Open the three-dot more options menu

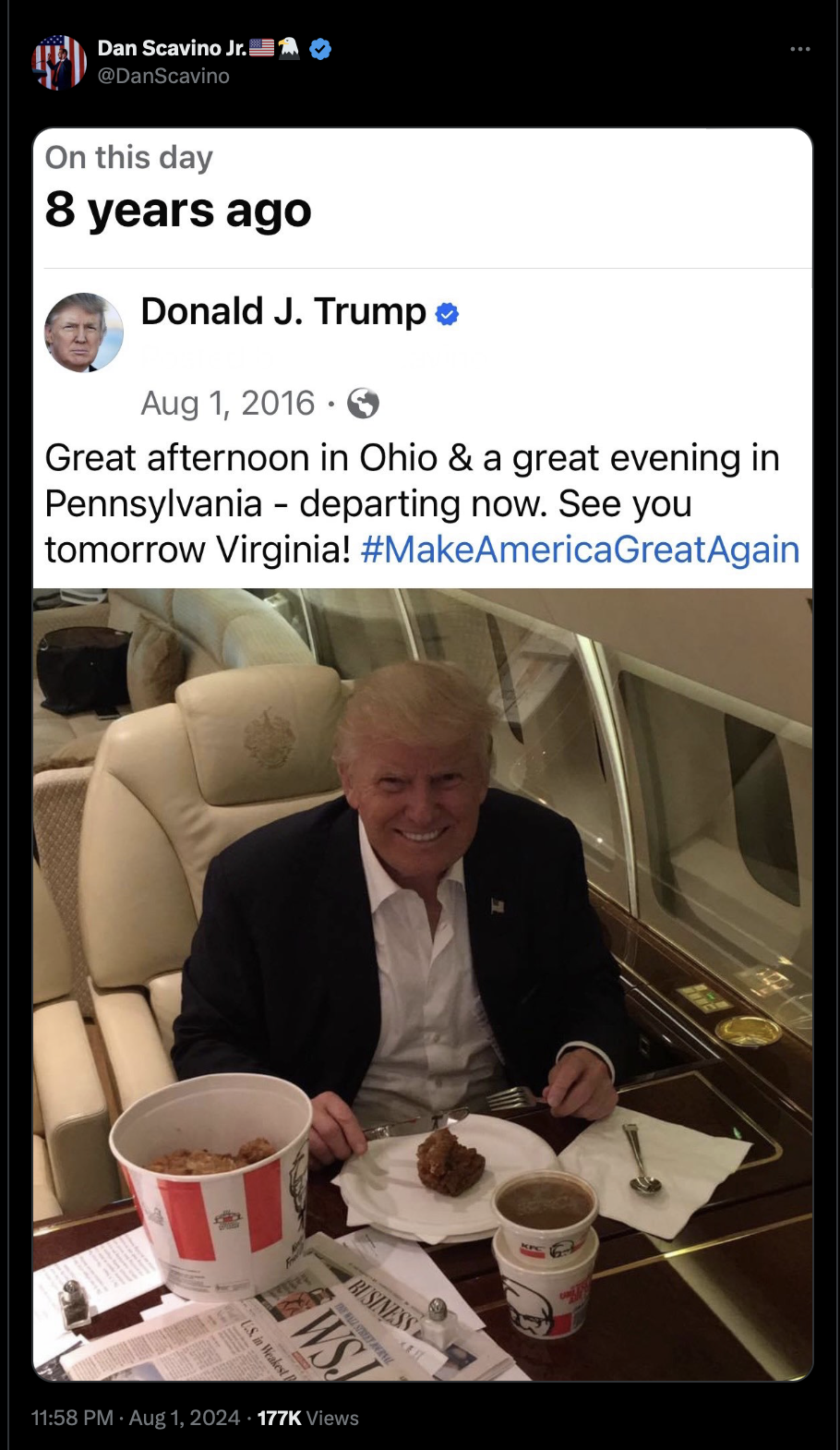(799, 48)
